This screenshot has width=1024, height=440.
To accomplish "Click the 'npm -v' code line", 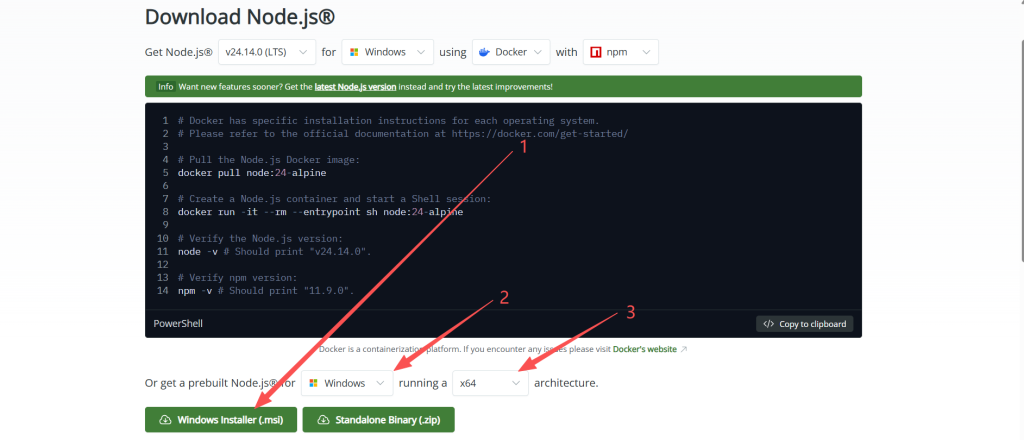I will [x=266, y=291].
